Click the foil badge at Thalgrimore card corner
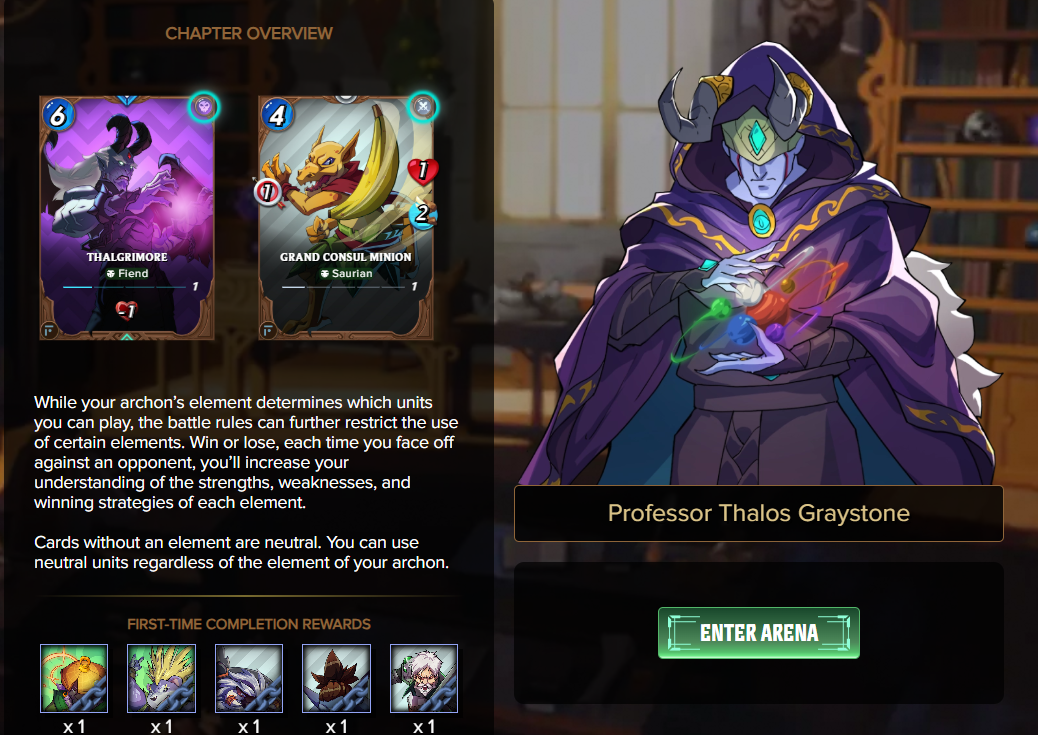Screen dimensions: 1038x735 click(48, 329)
